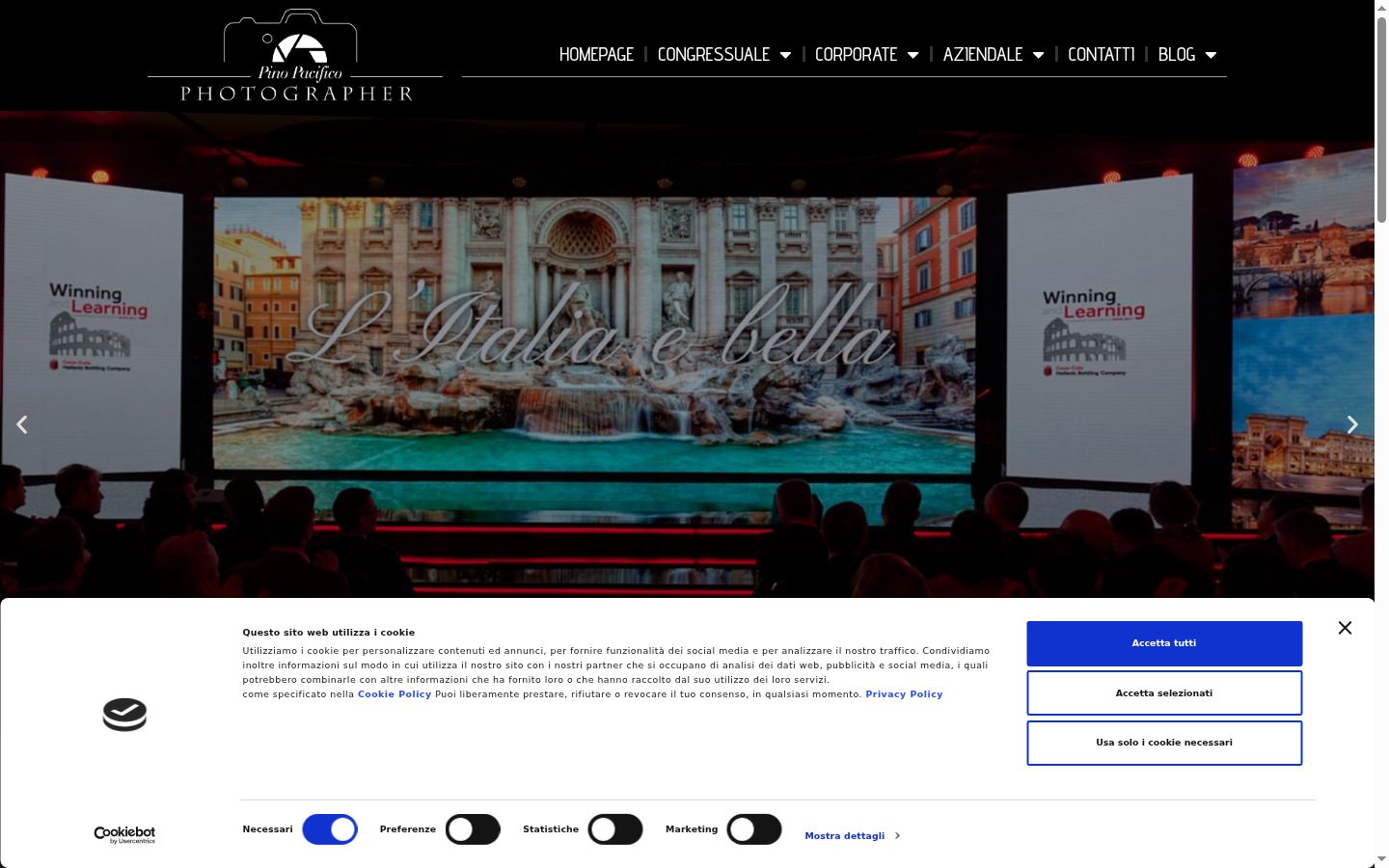Go to previous slide arrow

pos(22,424)
